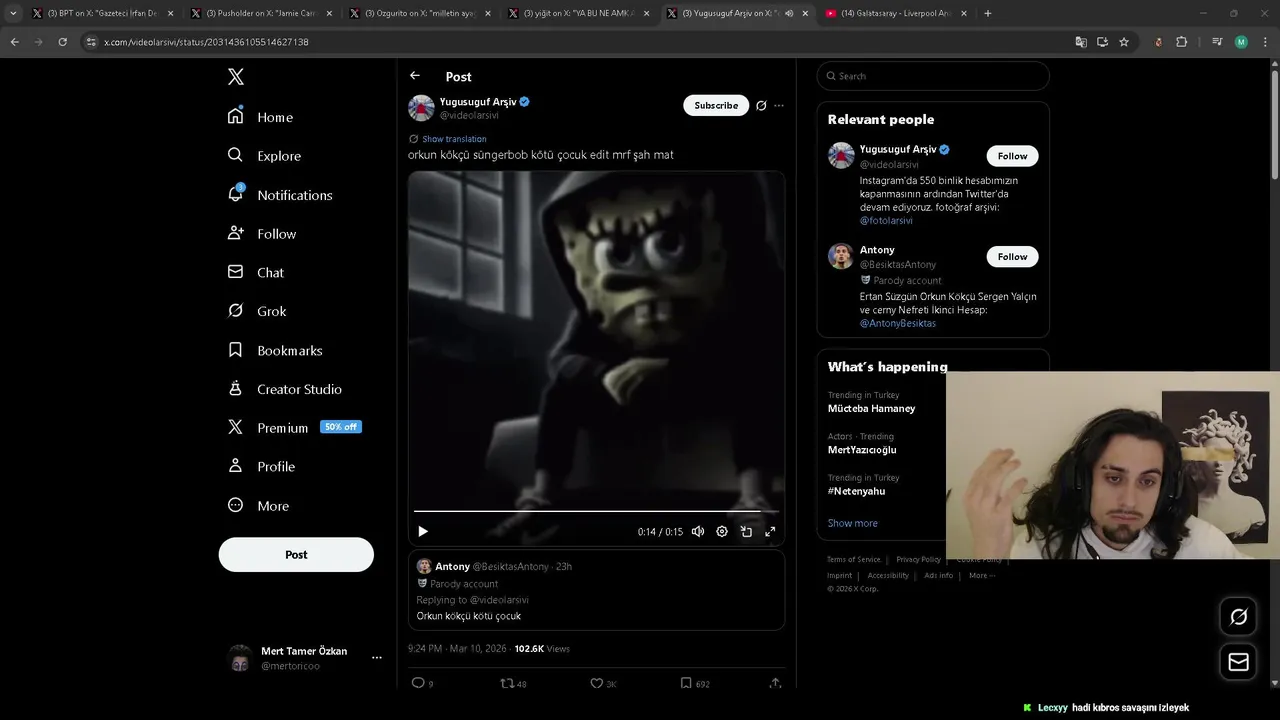Bookmark the post showing 692 saves
1280x720 pixels.
coord(686,683)
